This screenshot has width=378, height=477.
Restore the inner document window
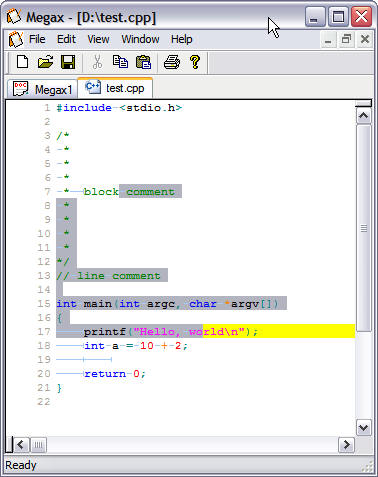click(x=346, y=39)
